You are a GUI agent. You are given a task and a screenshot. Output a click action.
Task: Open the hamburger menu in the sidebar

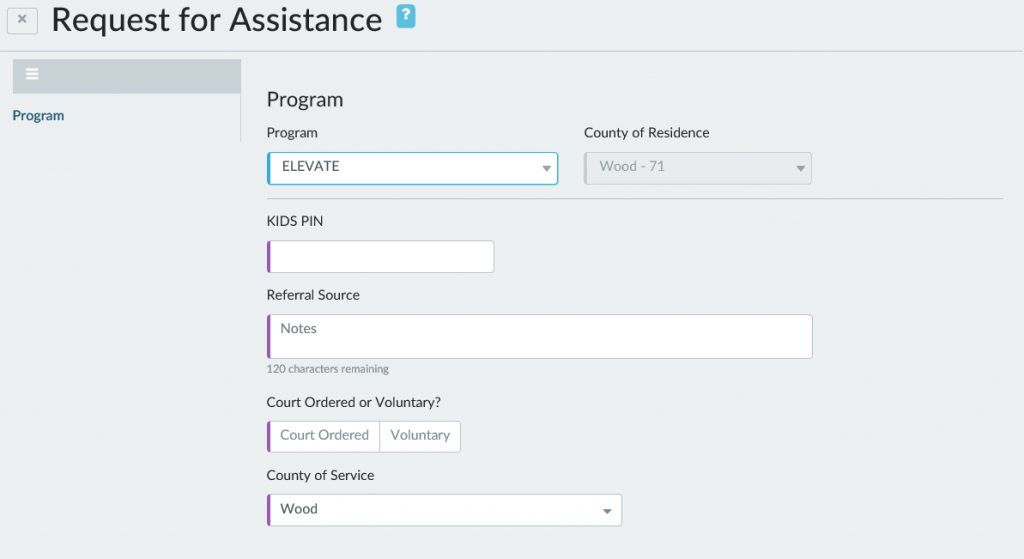tap(33, 75)
